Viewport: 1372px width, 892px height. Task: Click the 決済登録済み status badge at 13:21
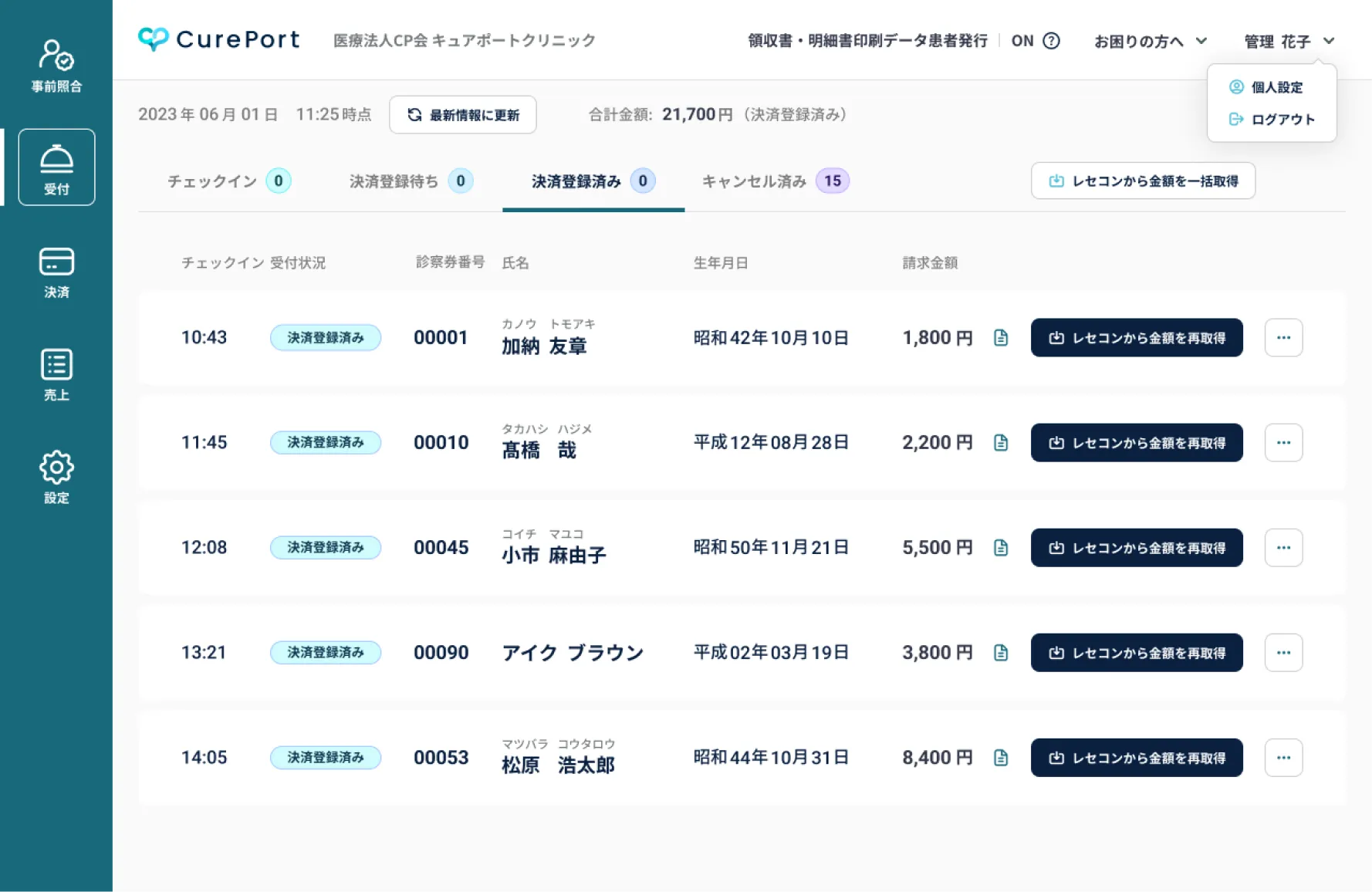tap(326, 653)
